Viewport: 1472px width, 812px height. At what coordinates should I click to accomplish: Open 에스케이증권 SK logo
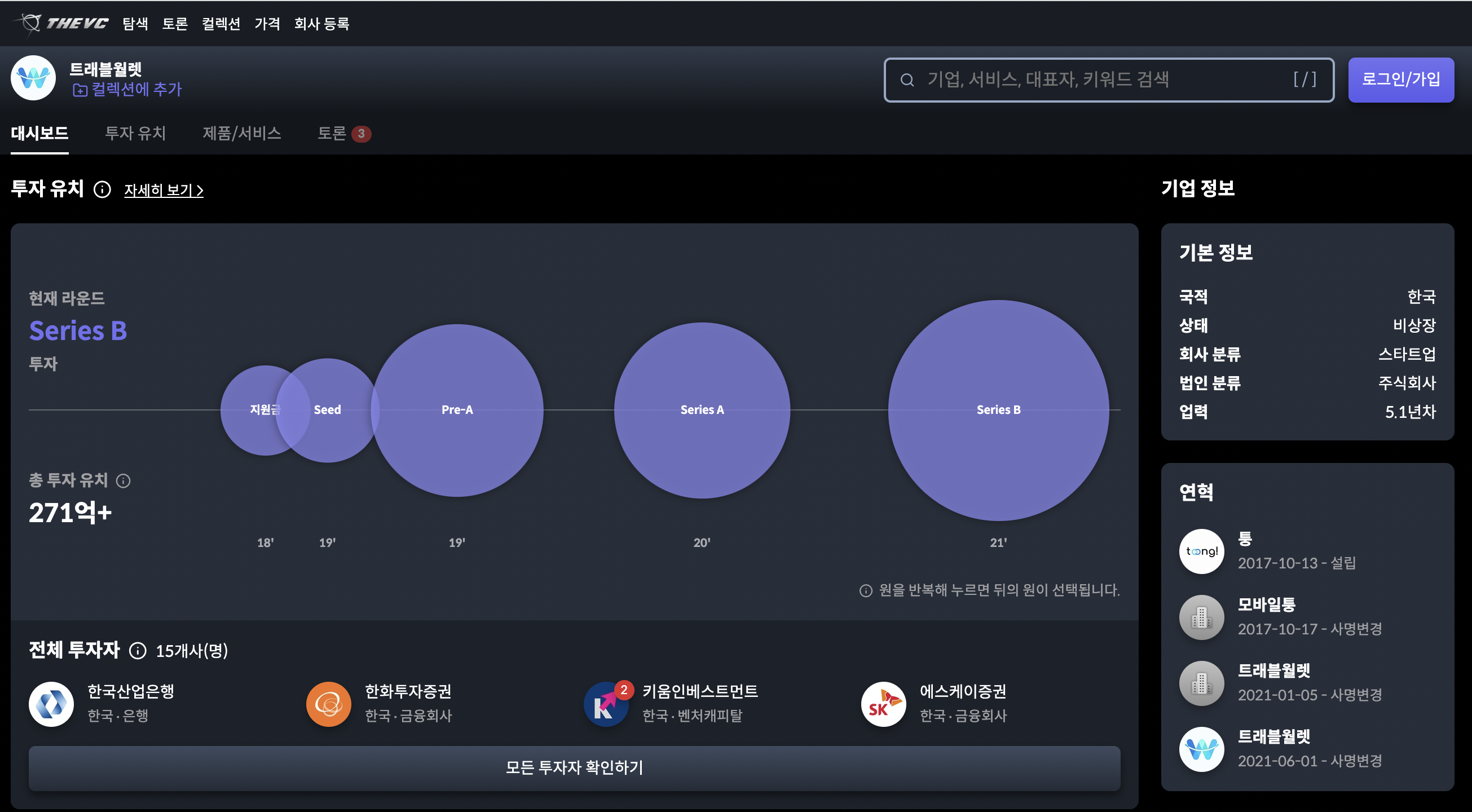[883, 704]
